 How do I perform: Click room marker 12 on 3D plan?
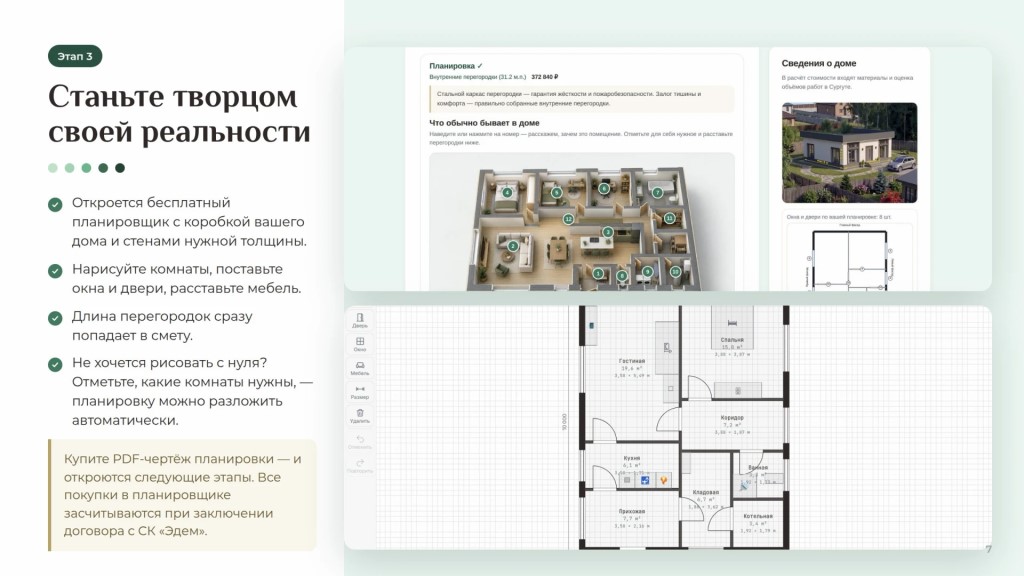pyautogui.click(x=568, y=219)
